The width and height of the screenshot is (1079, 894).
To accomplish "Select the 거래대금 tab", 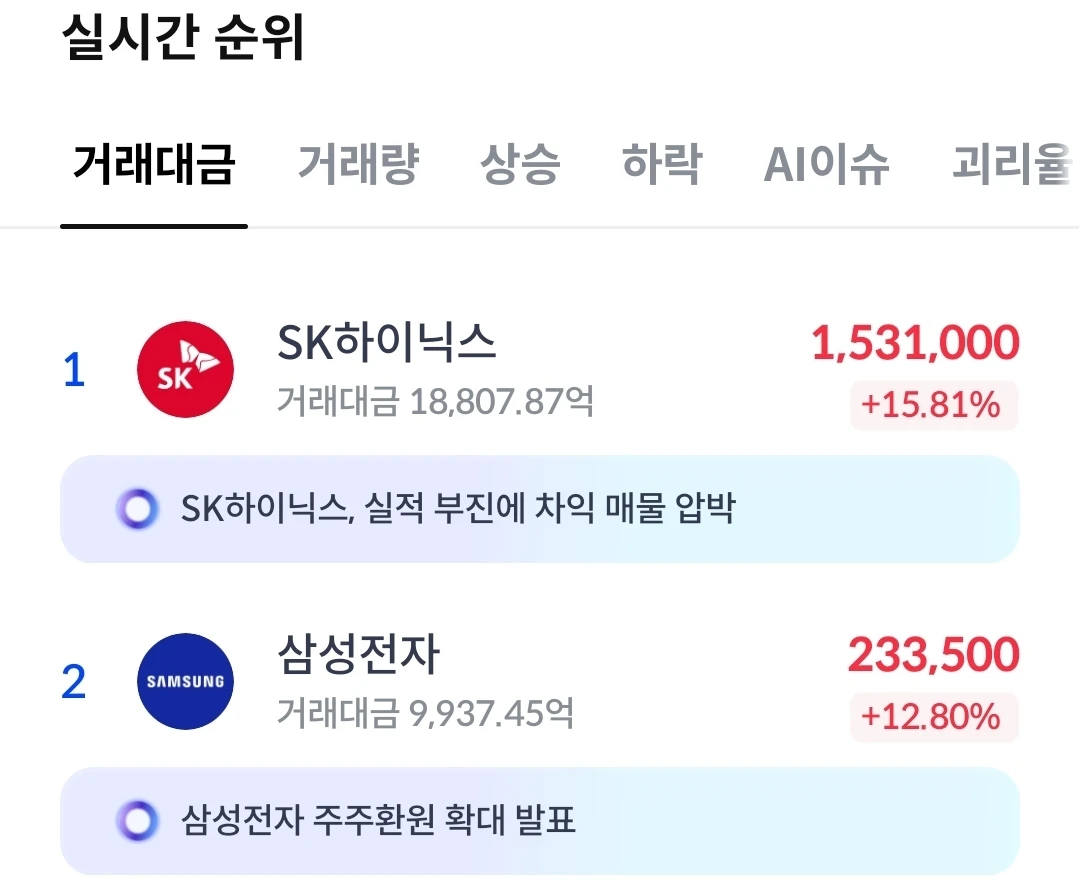I will coord(154,164).
